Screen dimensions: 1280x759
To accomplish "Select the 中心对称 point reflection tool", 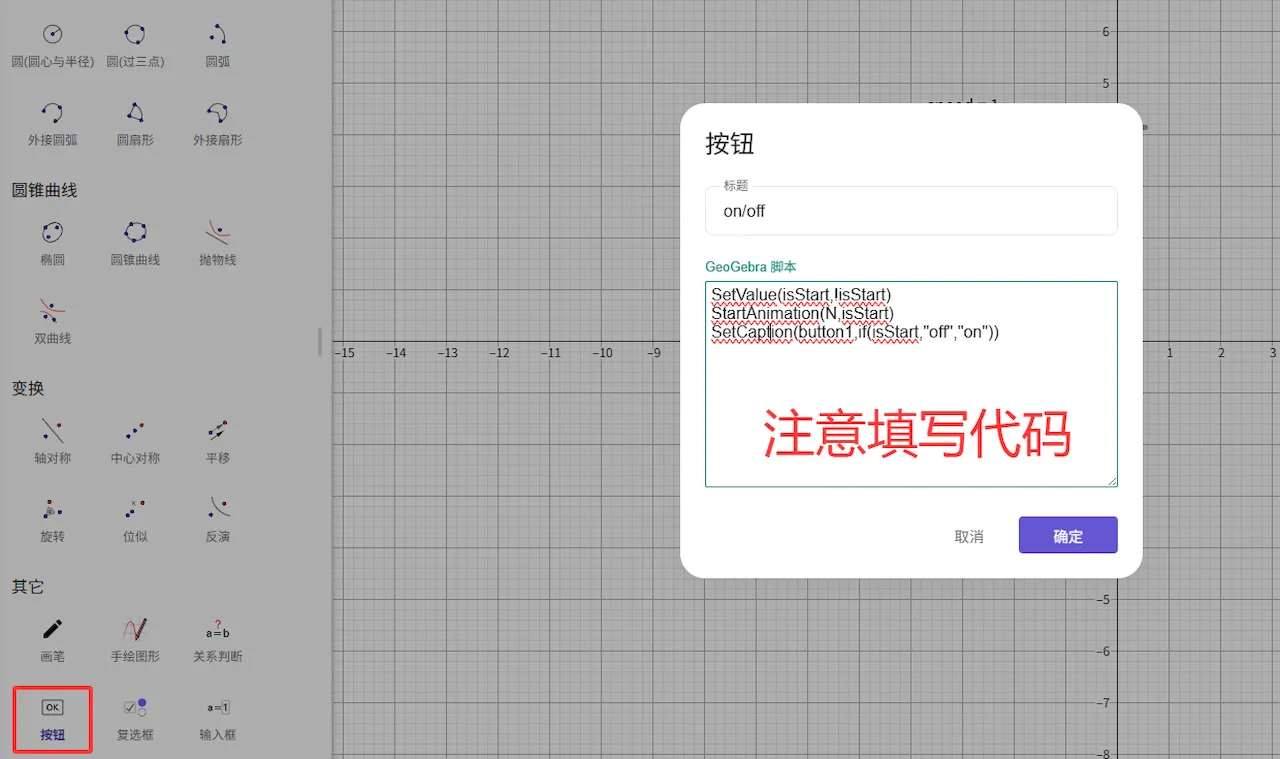I will (135, 441).
